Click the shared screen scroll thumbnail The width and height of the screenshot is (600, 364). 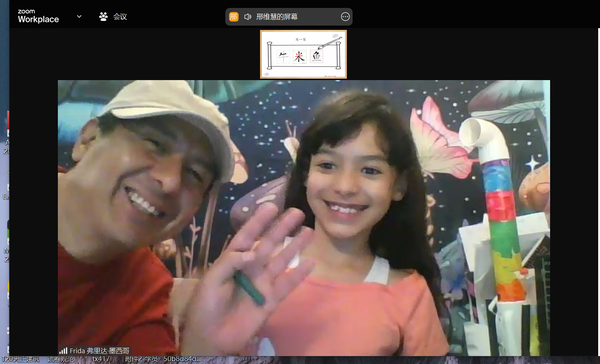[303, 54]
